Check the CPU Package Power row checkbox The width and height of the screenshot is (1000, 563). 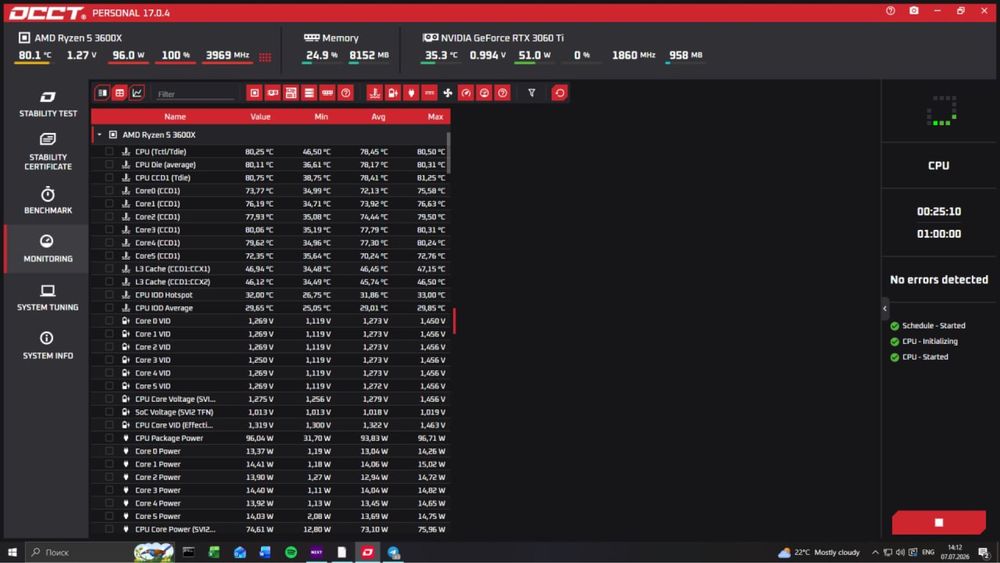[109, 438]
